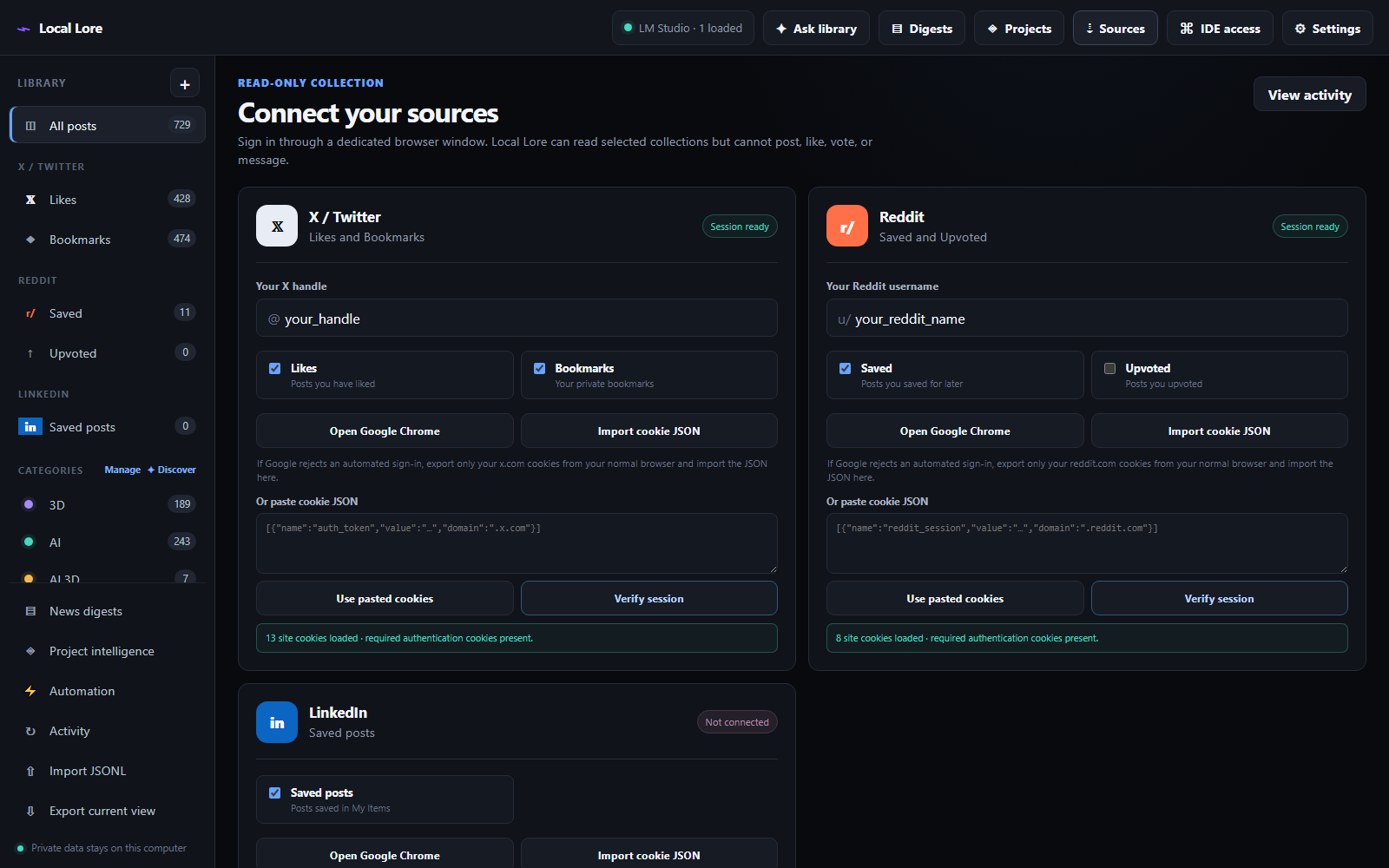Click '8 site cookies loaded' status message
The height and width of the screenshot is (868, 1389).
1087,638
